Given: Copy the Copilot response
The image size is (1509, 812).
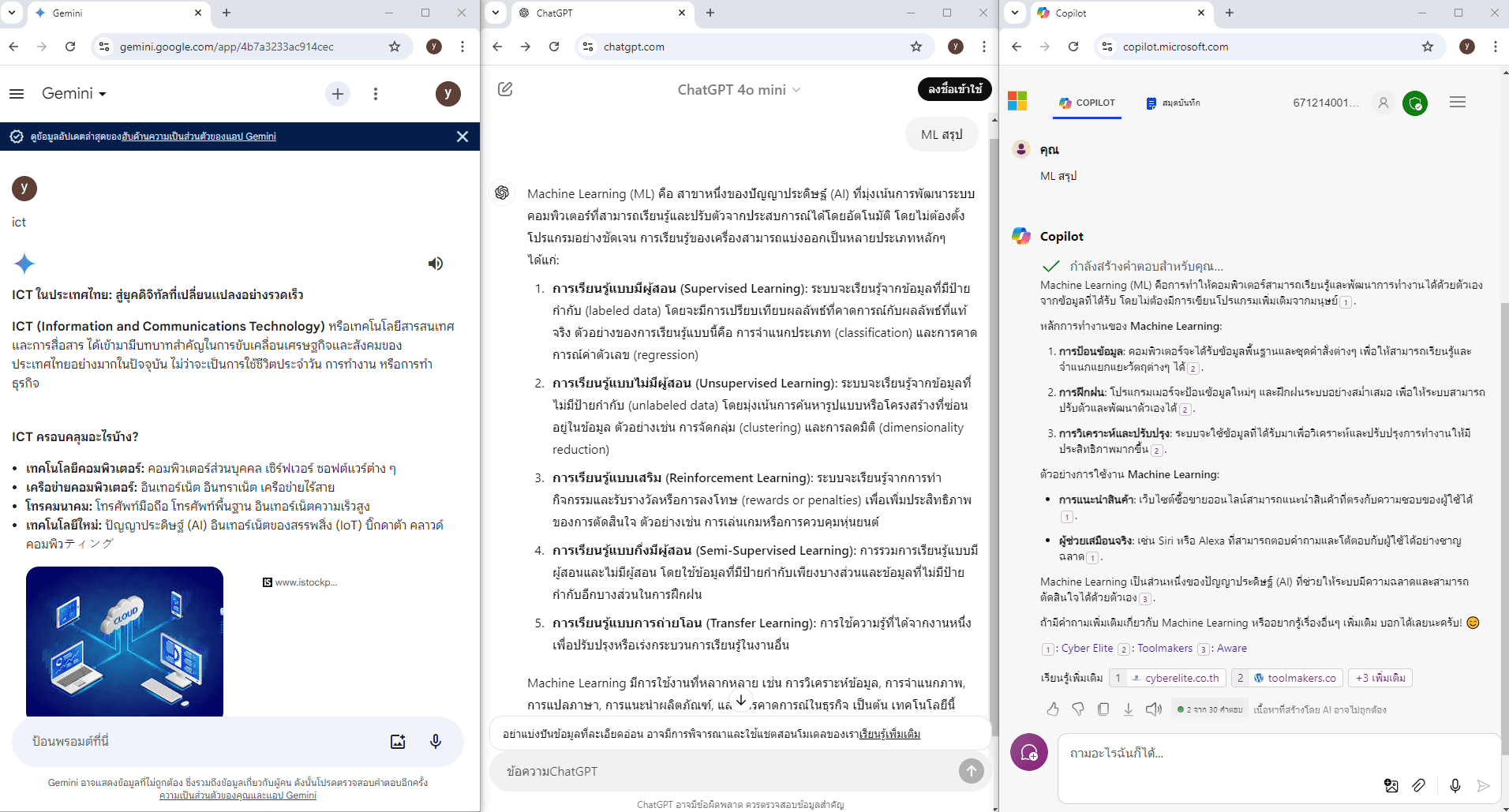Looking at the screenshot, I should click(x=1103, y=709).
